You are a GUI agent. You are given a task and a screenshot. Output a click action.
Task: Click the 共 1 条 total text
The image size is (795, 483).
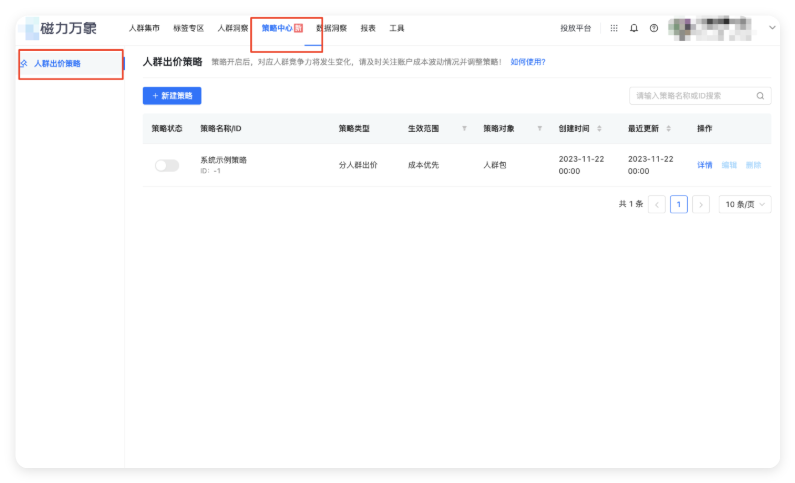tap(631, 204)
